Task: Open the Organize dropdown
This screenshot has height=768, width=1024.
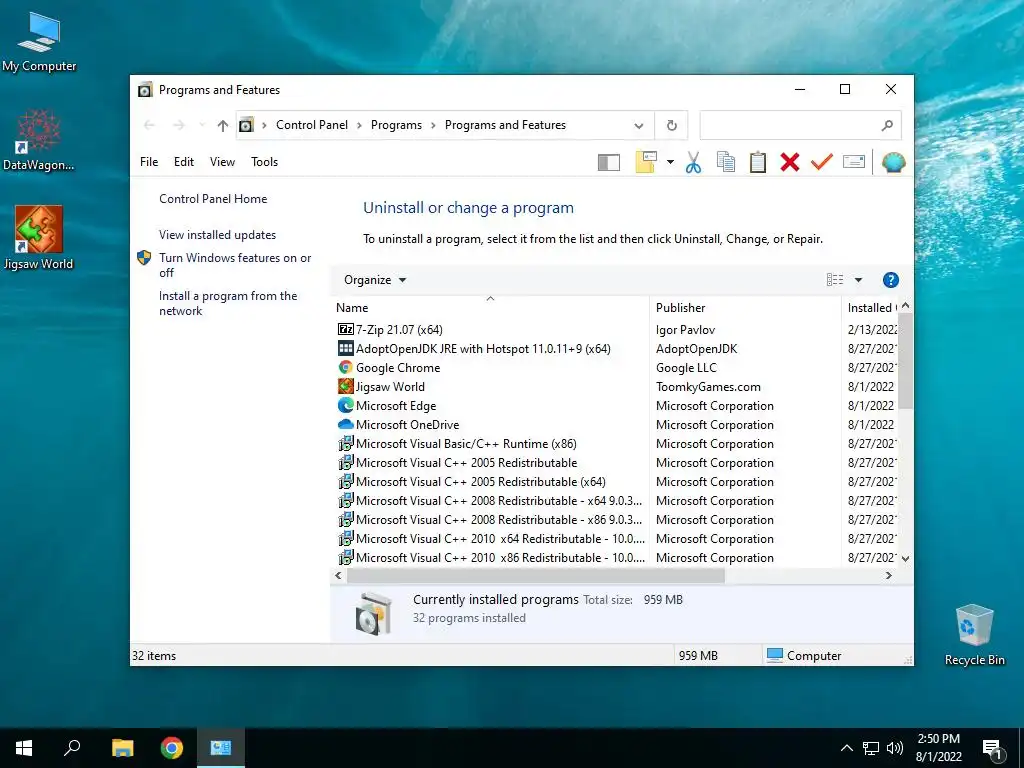Action: pyautogui.click(x=375, y=280)
